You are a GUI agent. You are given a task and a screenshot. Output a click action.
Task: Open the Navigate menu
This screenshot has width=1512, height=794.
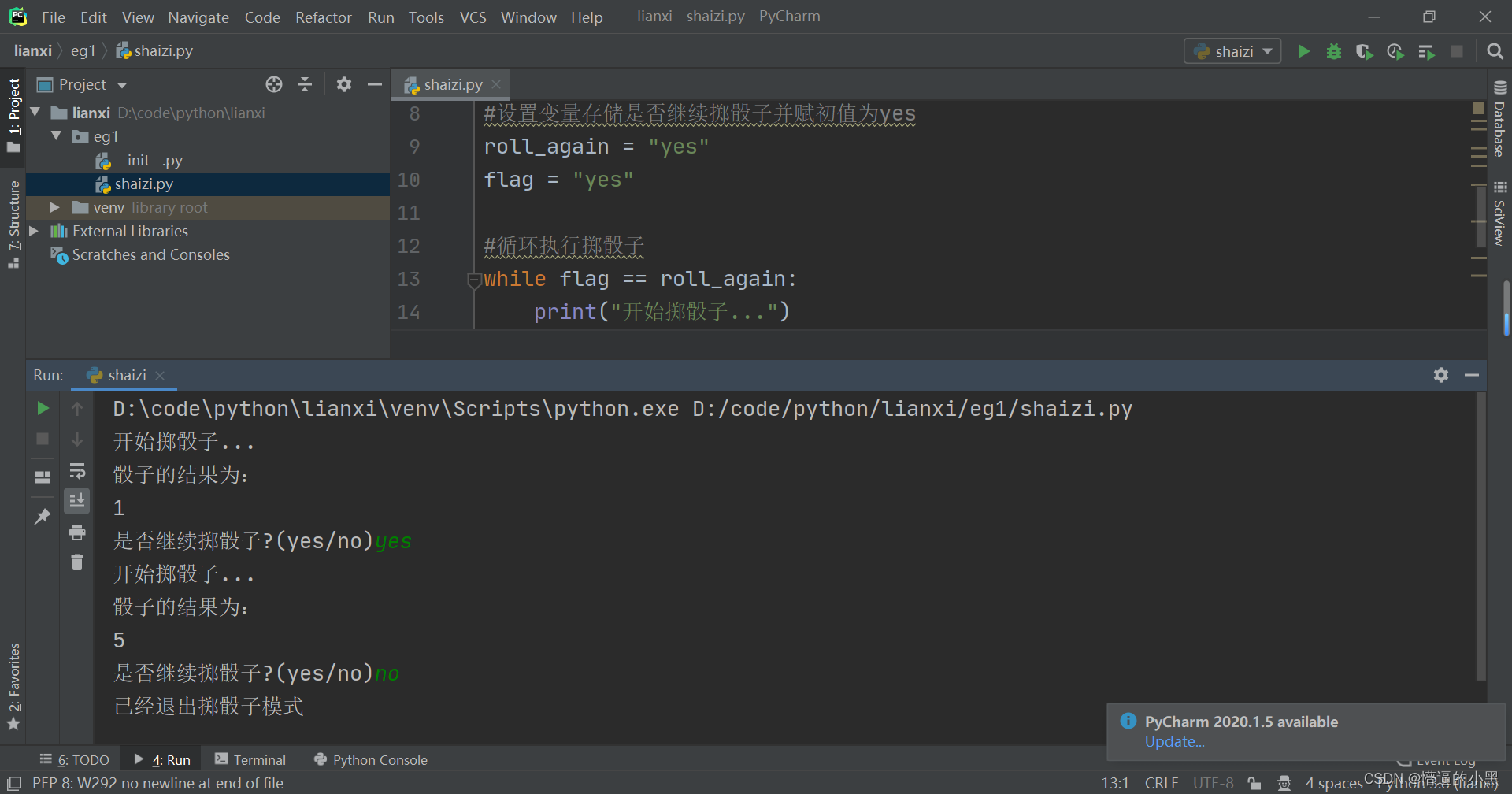click(198, 17)
